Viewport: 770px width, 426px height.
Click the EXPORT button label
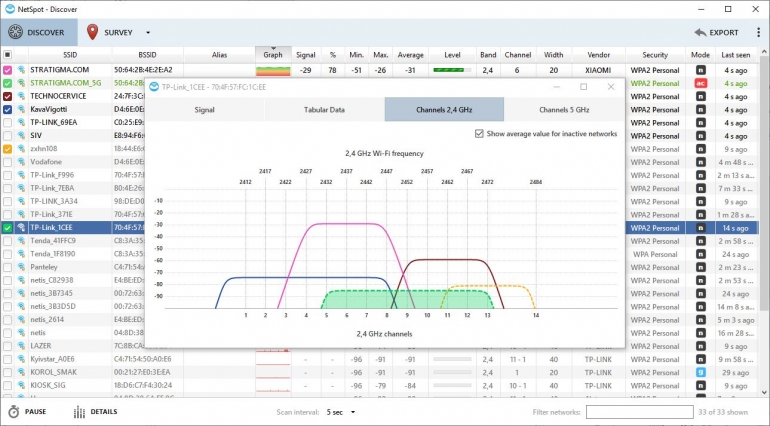pos(724,32)
